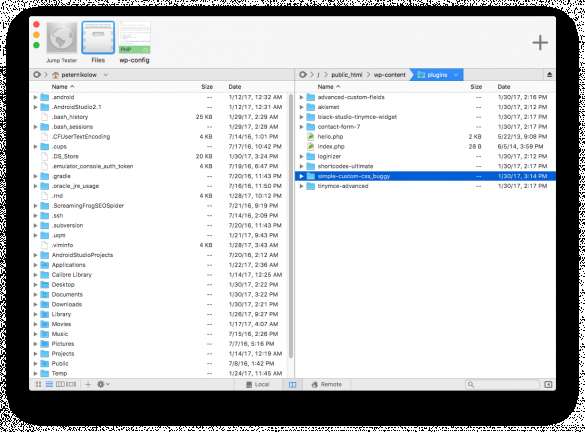The image size is (585, 432).
Task: Open the gear action menu
Action: [x=103, y=384]
